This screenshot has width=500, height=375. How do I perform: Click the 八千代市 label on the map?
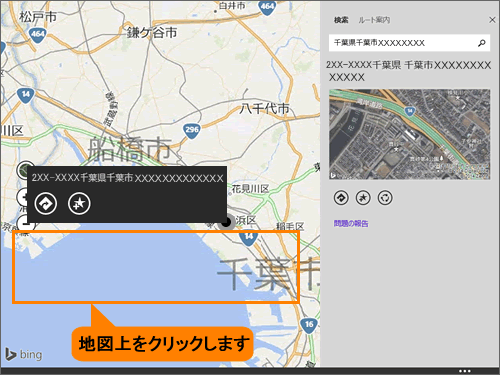(x=264, y=108)
